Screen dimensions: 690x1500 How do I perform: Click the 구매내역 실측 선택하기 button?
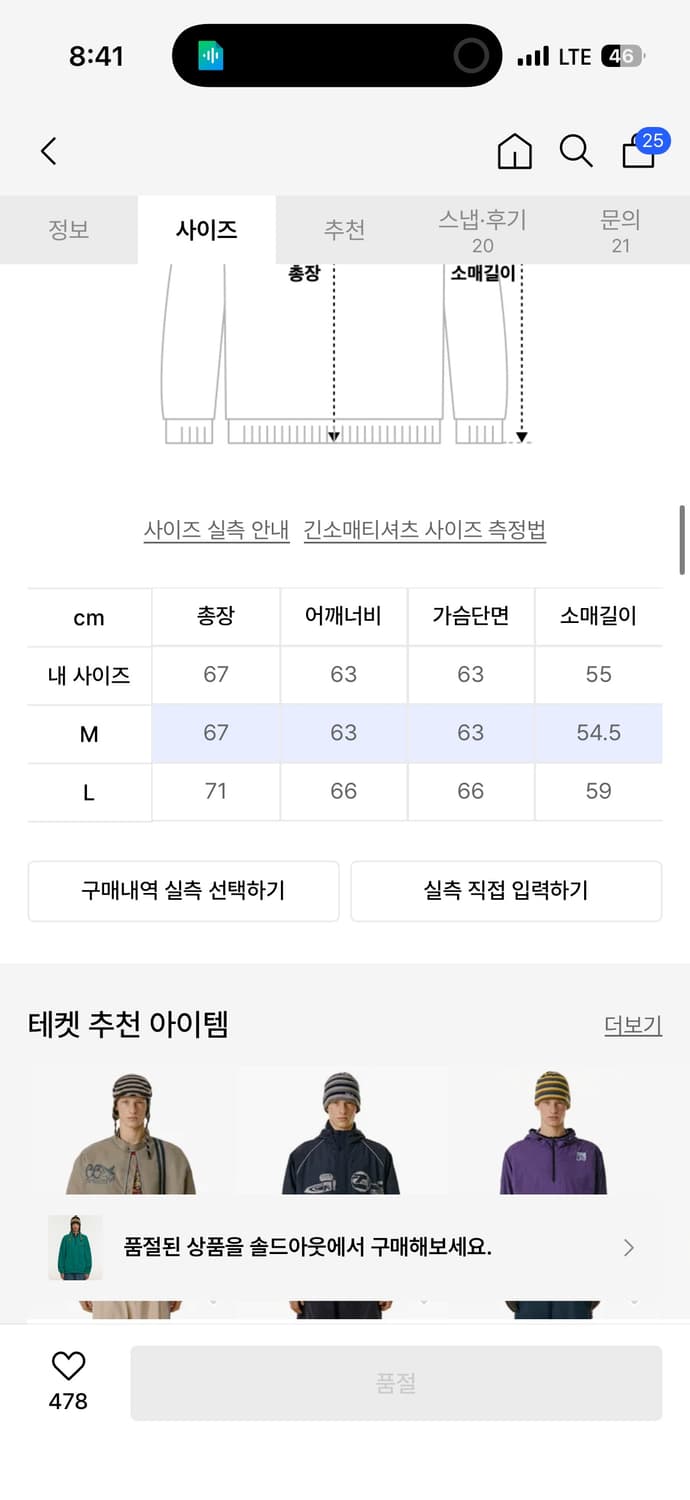(x=184, y=891)
